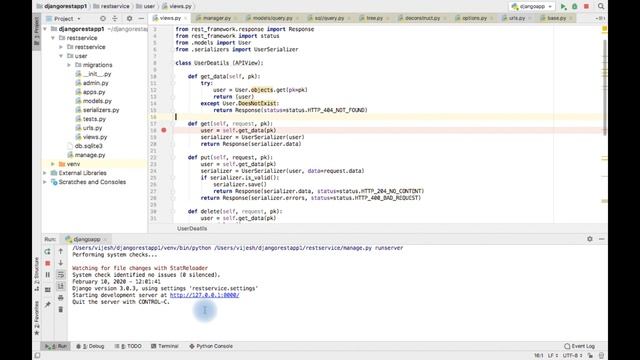Open Search Everywhere magnifier
Screen dimensions: 640x360
pyautogui.click(x=601, y=7)
